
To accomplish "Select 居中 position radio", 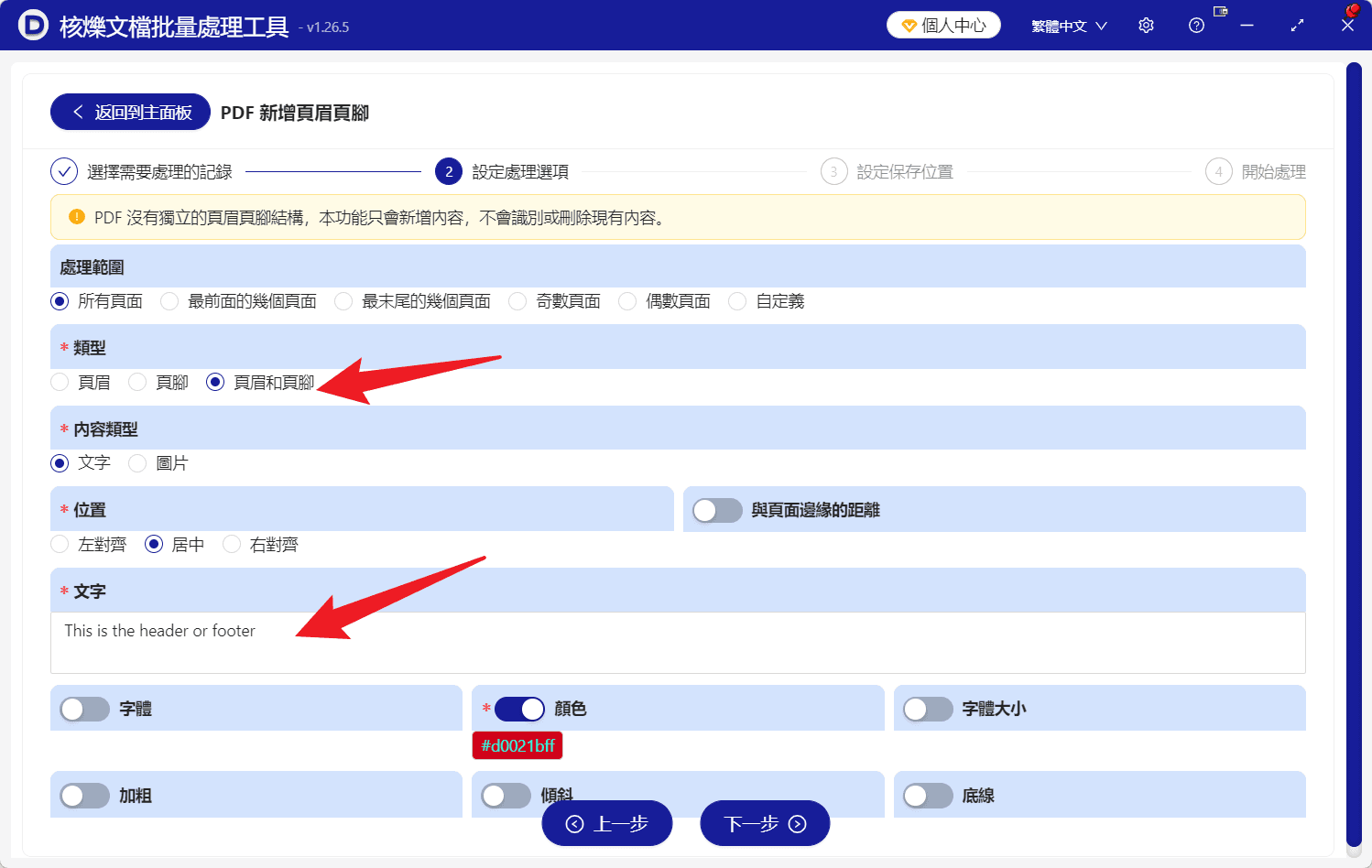I will 154,545.
